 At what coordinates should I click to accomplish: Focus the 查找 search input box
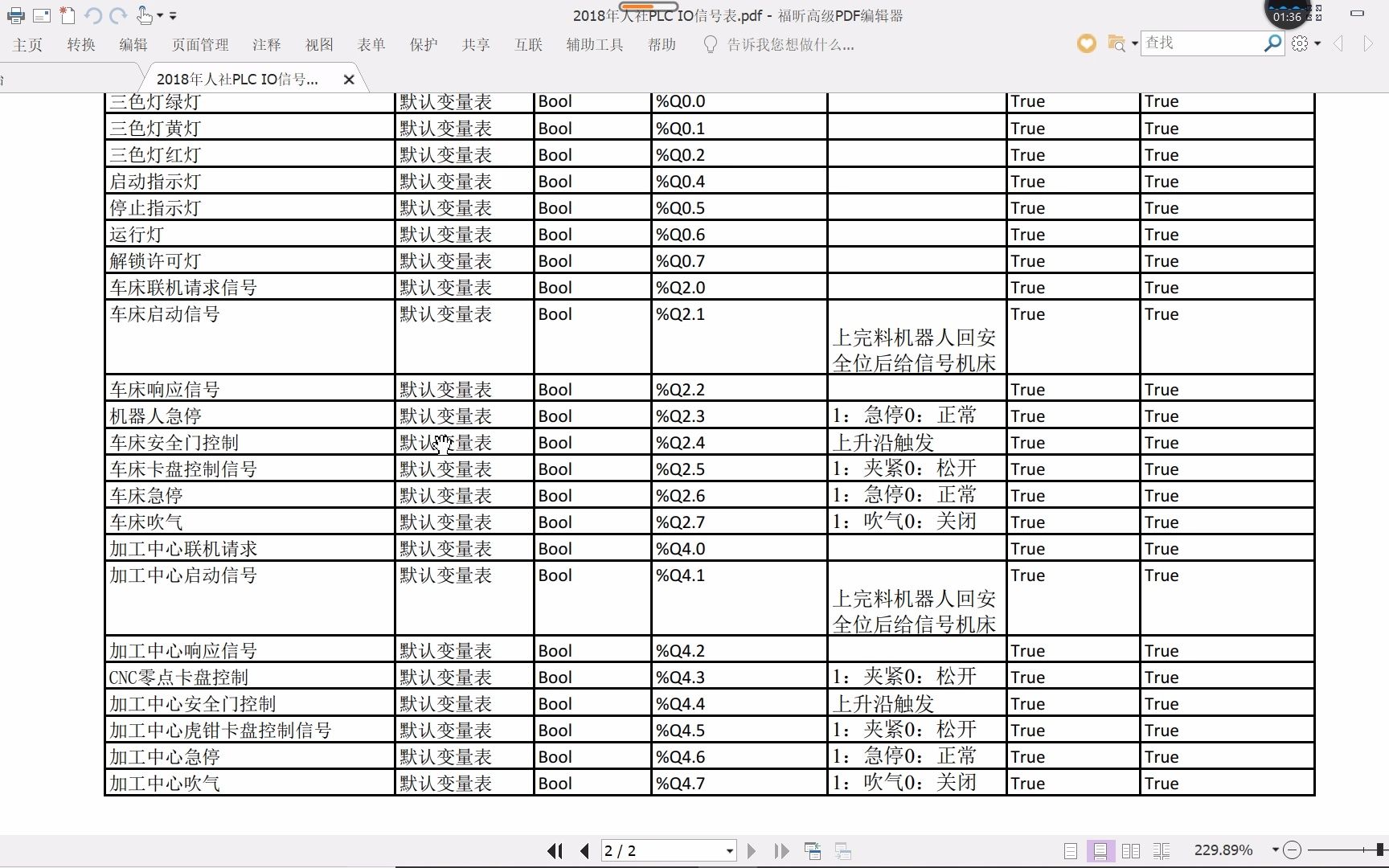point(1202,43)
